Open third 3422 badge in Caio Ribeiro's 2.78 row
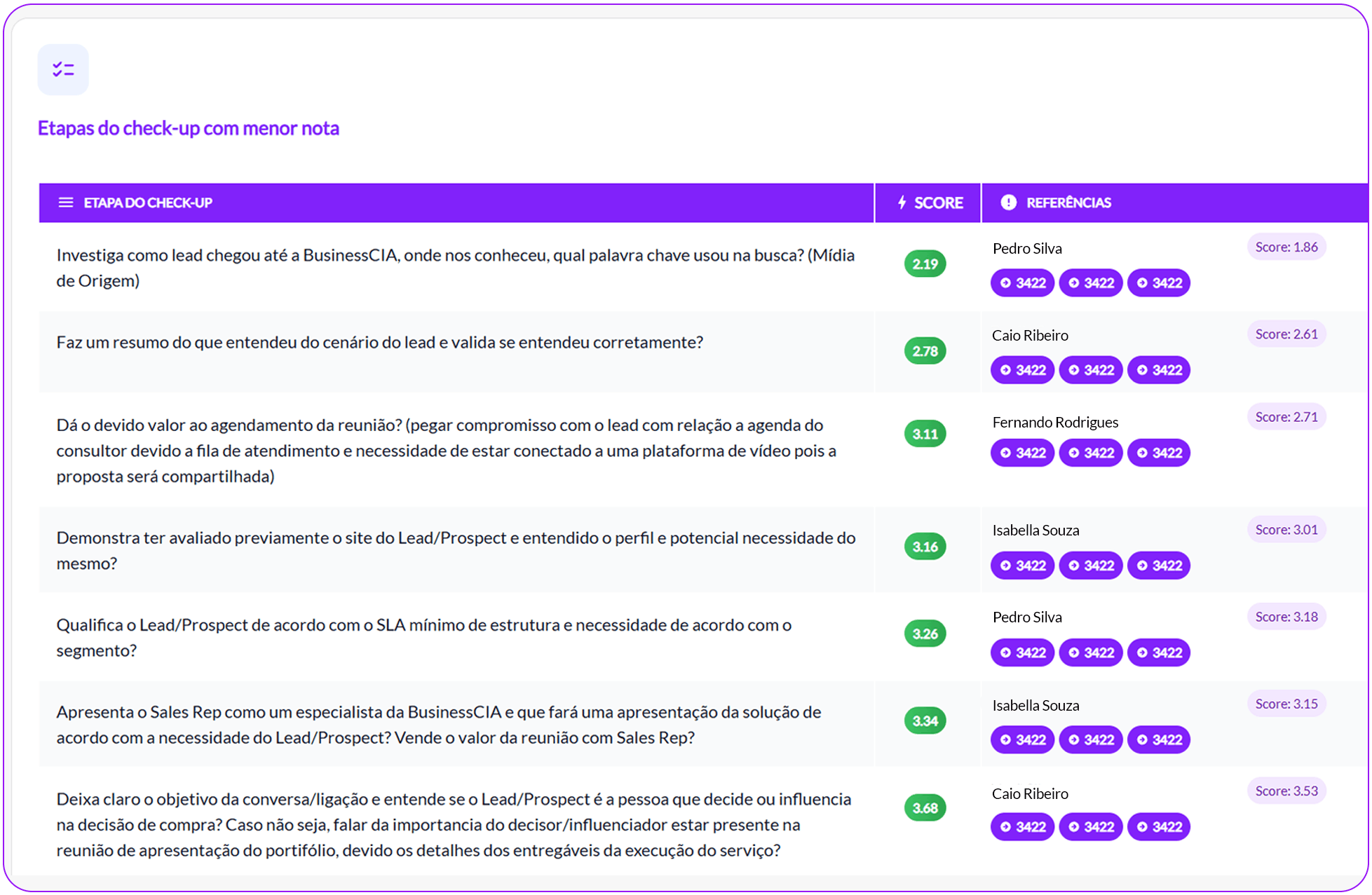The image size is (1372, 895). [1159, 370]
